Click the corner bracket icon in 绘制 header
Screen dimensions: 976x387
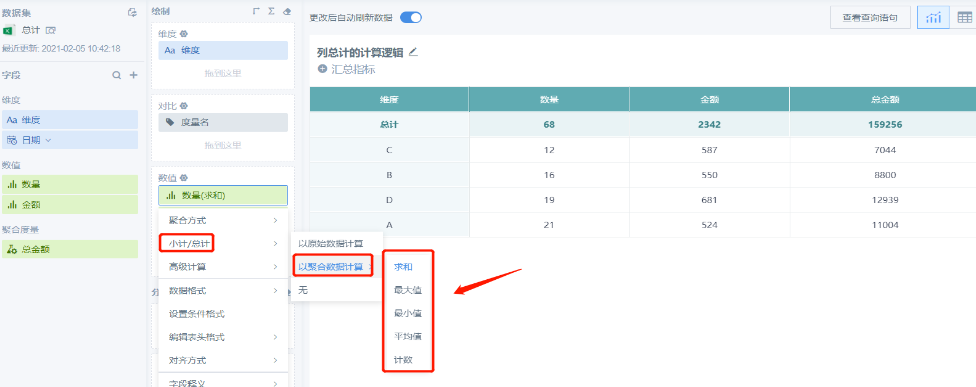256,11
